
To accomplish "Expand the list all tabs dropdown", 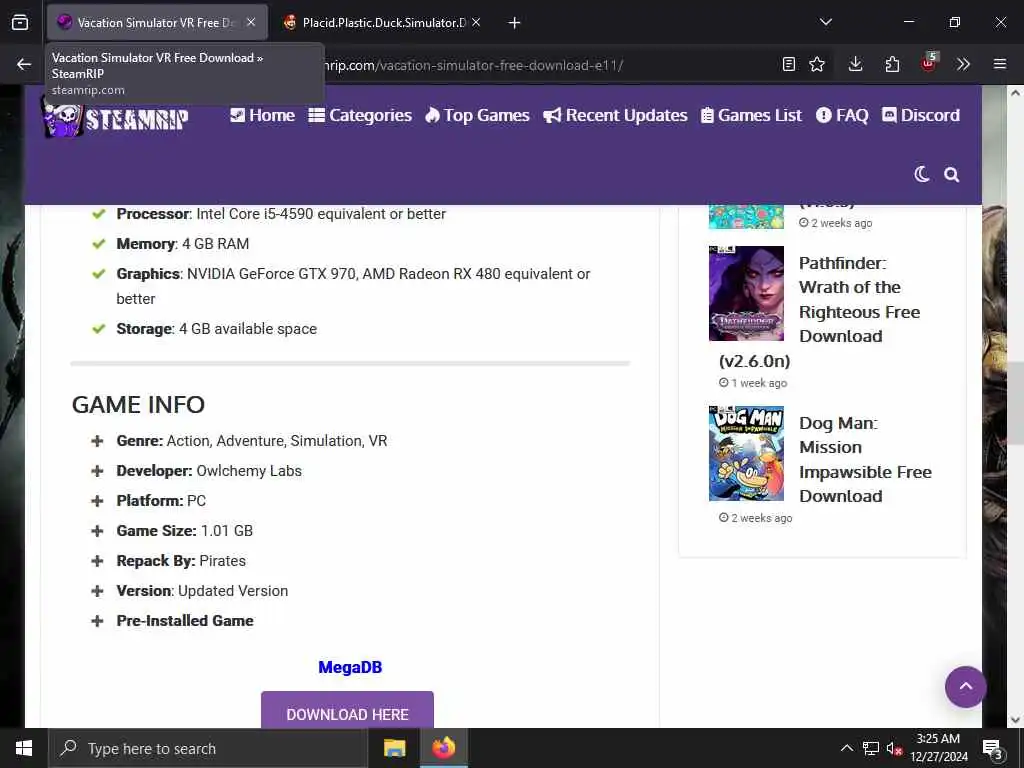I will 826,22.
